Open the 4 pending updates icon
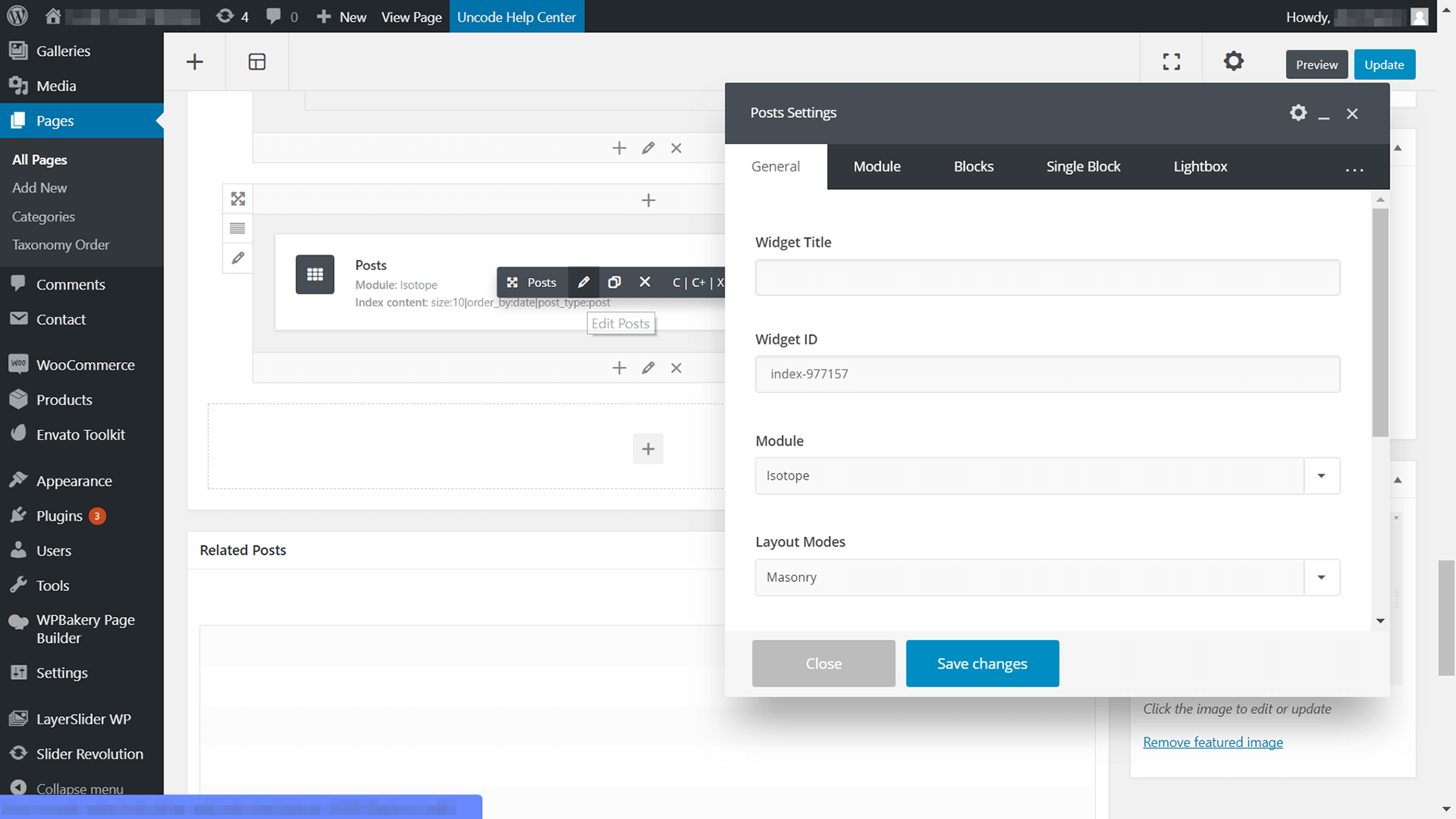 coord(233,16)
